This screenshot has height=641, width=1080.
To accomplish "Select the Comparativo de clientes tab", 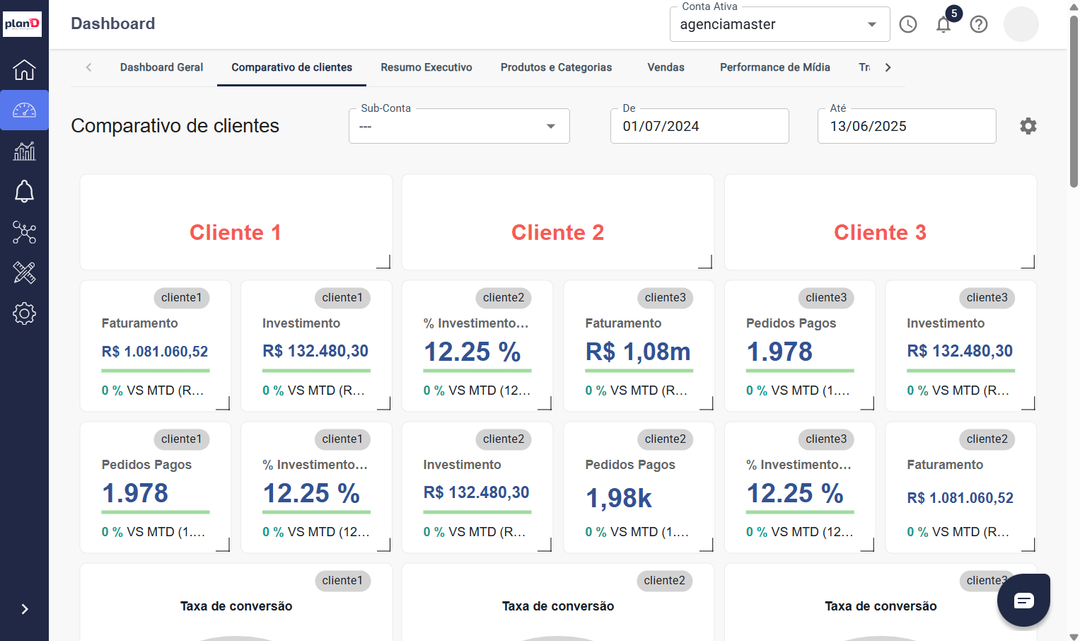I will (x=291, y=67).
